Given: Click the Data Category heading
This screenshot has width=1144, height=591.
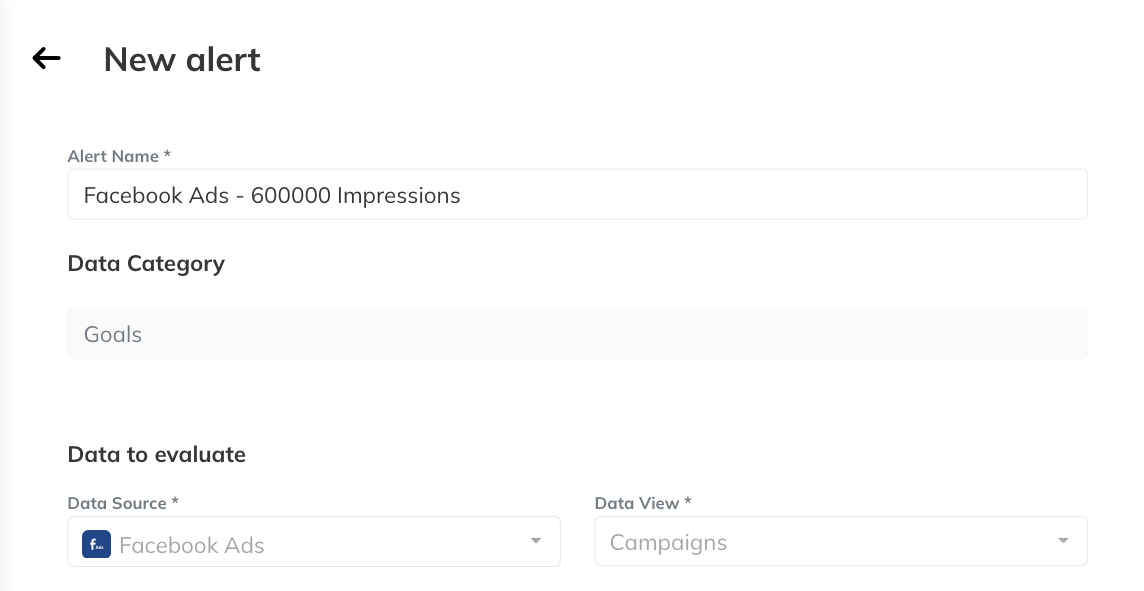Looking at the screenshot, I should coord(146,263).
